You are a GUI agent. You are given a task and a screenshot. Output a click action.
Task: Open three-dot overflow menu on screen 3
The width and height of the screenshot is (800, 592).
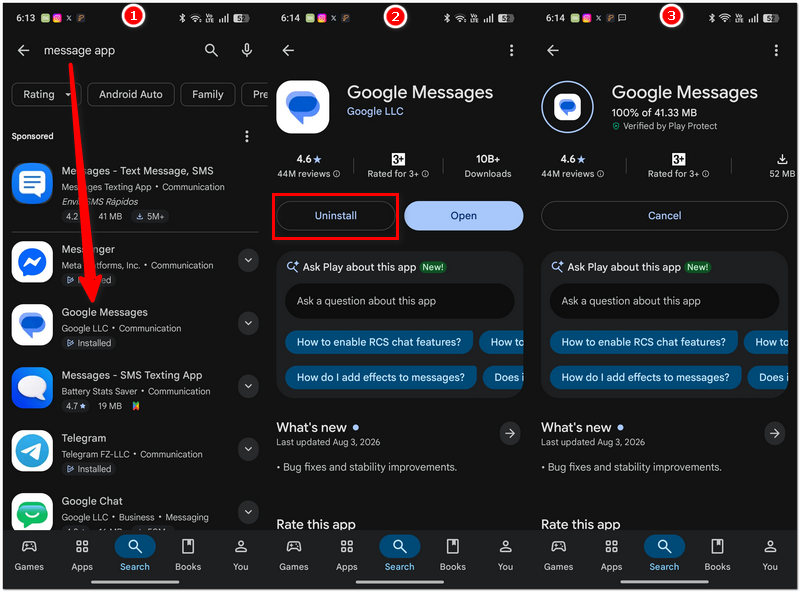coord(776,50)
